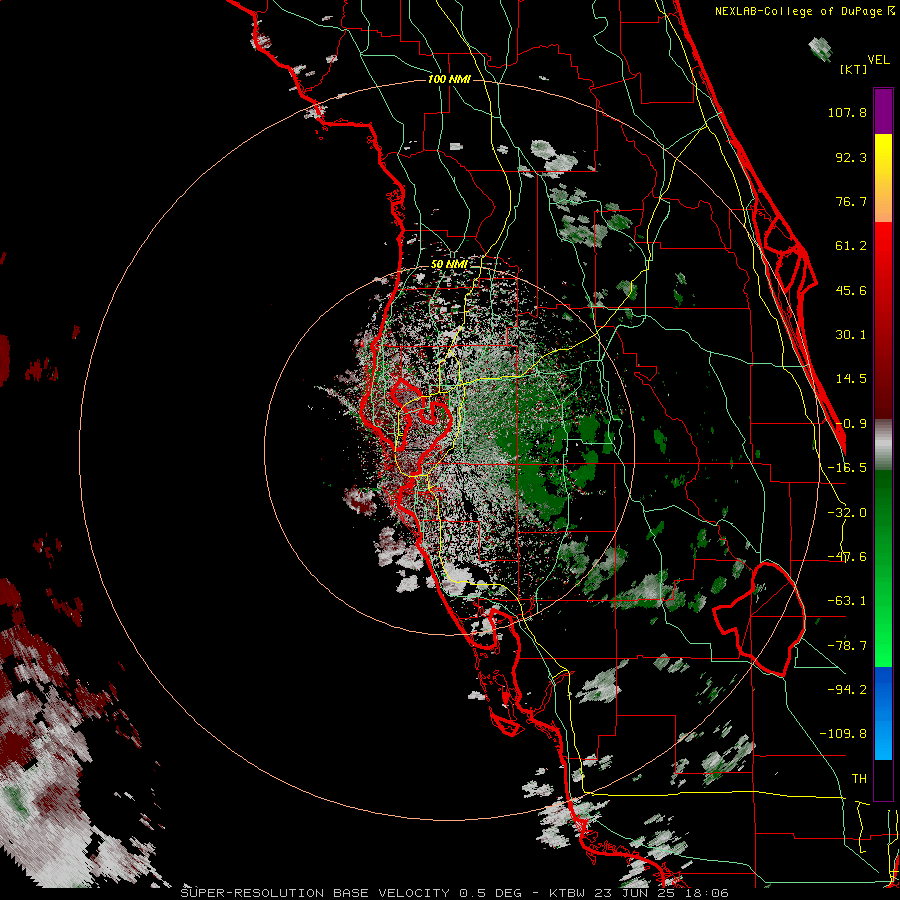Select the -32.0 velocity scale value
Screen dimensions: 900x900
tap(847, 513)
